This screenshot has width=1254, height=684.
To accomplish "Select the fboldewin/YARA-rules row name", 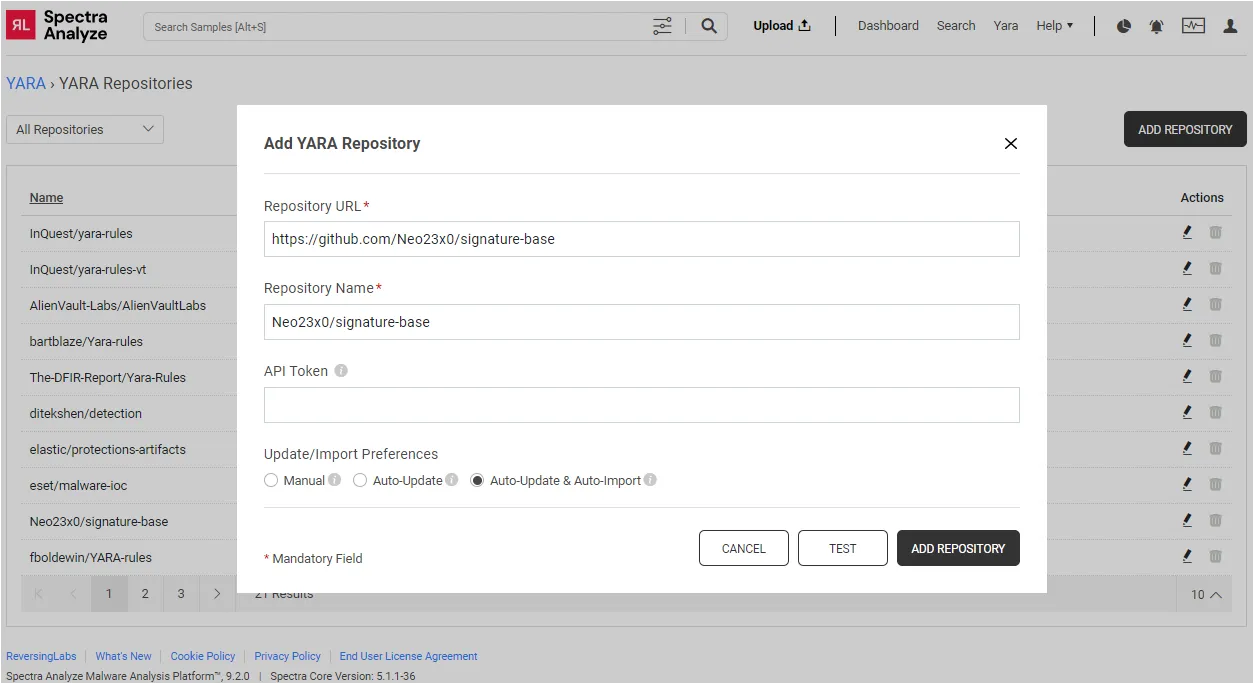I will pos(90,557).
